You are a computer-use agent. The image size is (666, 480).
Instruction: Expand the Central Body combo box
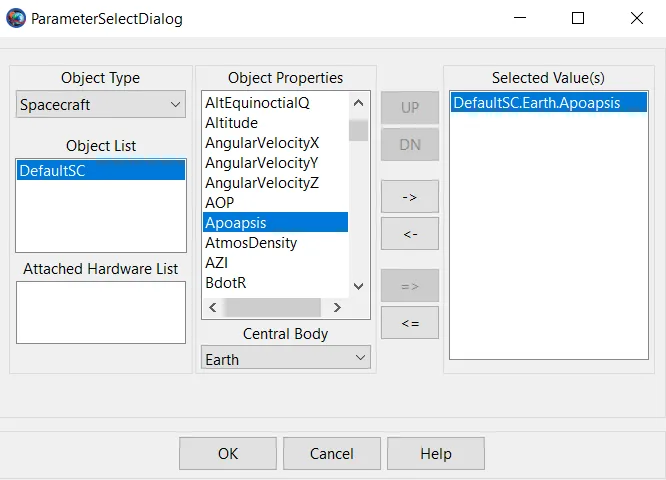[x=286, y=358]
